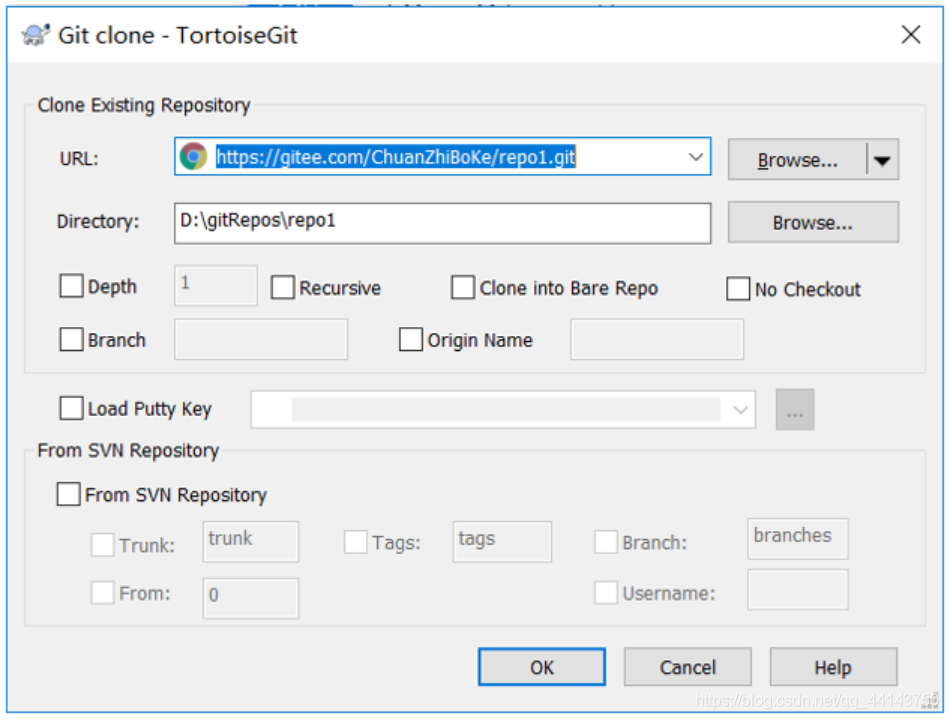Viewport: 949px width, 719px height.
Task: Enable the Depth checkbox
Action: (x=71, y=286)
